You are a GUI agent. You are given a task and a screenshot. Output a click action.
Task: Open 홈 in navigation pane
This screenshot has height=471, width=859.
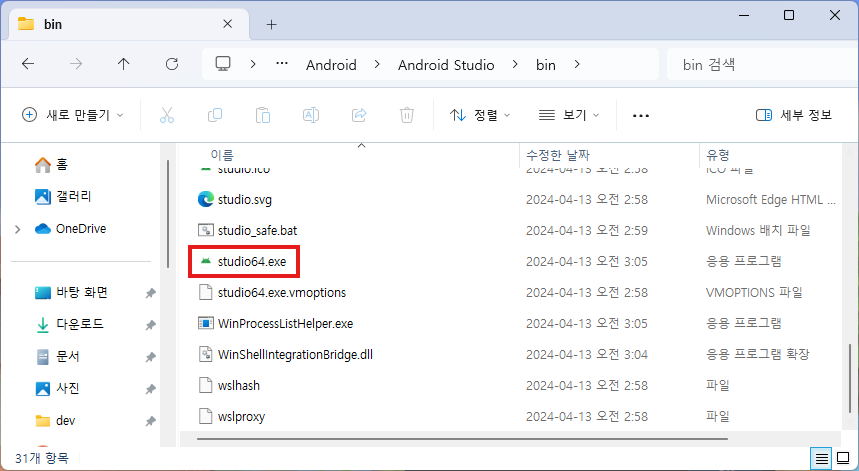51,164
